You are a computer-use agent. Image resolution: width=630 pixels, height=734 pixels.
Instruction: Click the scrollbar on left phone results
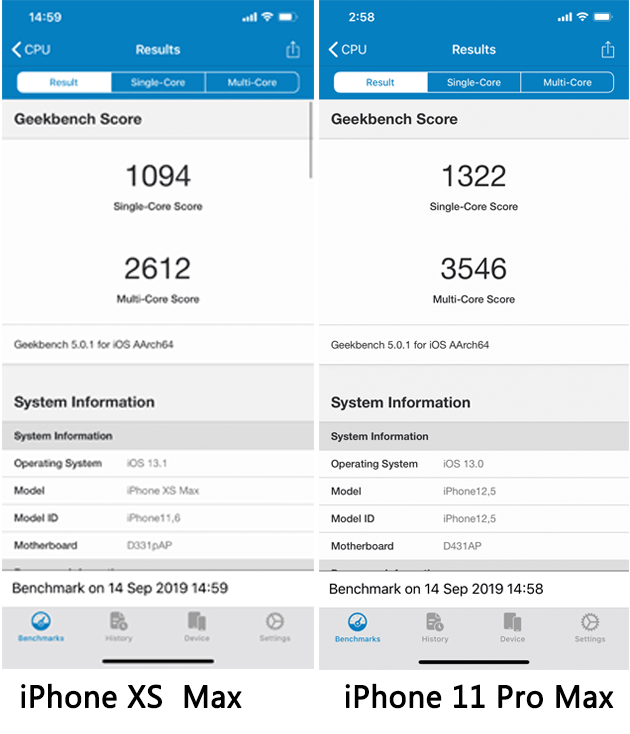pyautogui.click(x=310, y=140)
